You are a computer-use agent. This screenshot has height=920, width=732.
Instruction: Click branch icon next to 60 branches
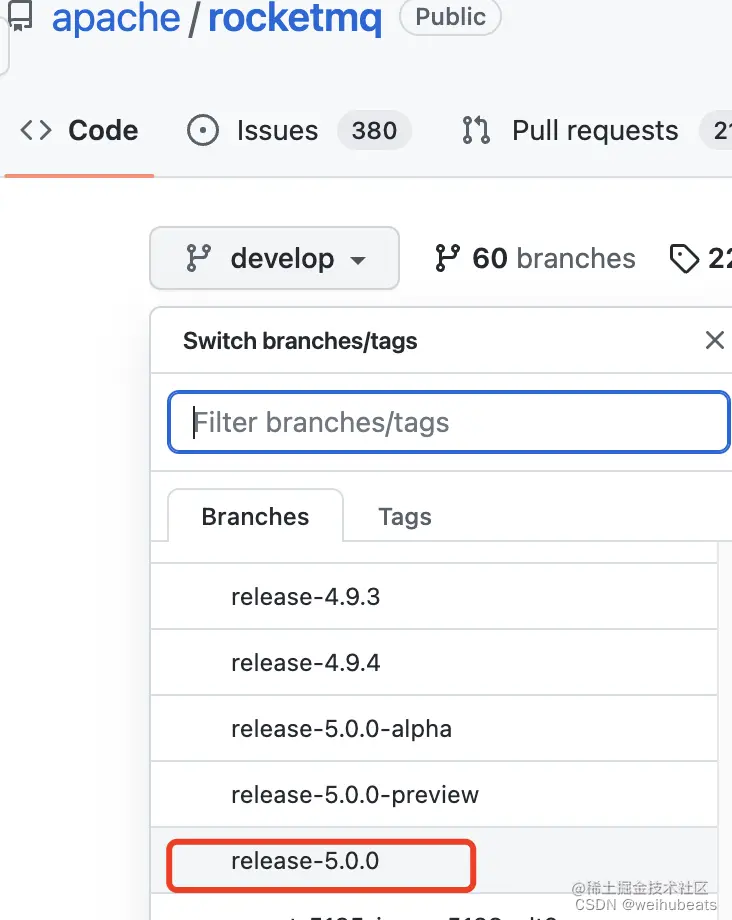pos(448,258)
